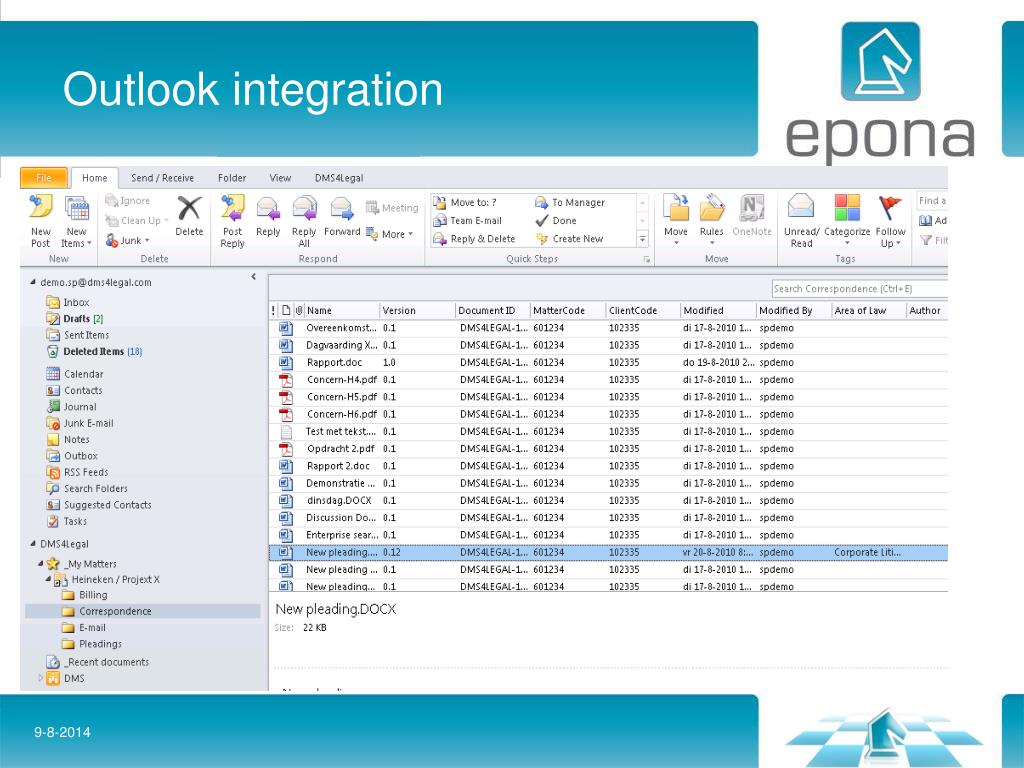Open the Contacts folder
The image size is (1024, 768).
coord(74,391)
